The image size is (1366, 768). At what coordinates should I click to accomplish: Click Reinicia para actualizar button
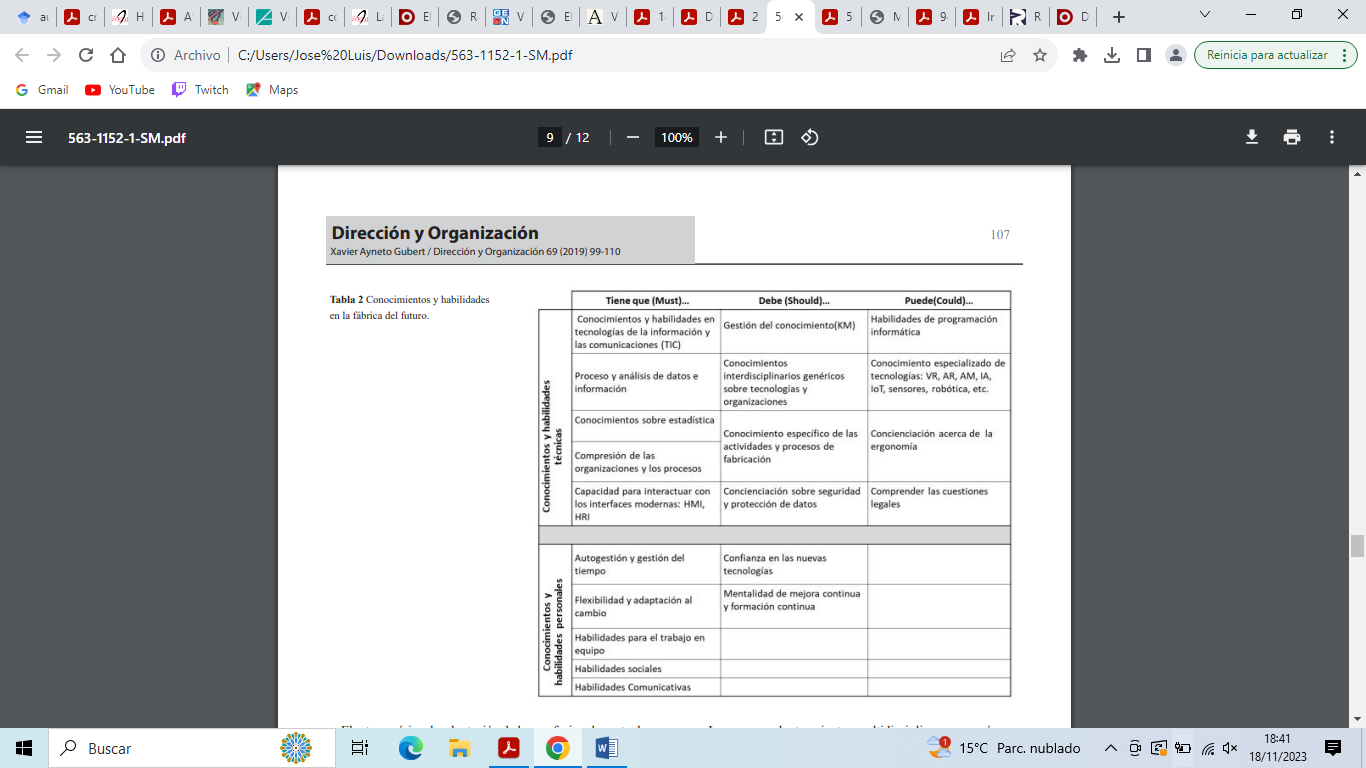tap(1267, 56)
